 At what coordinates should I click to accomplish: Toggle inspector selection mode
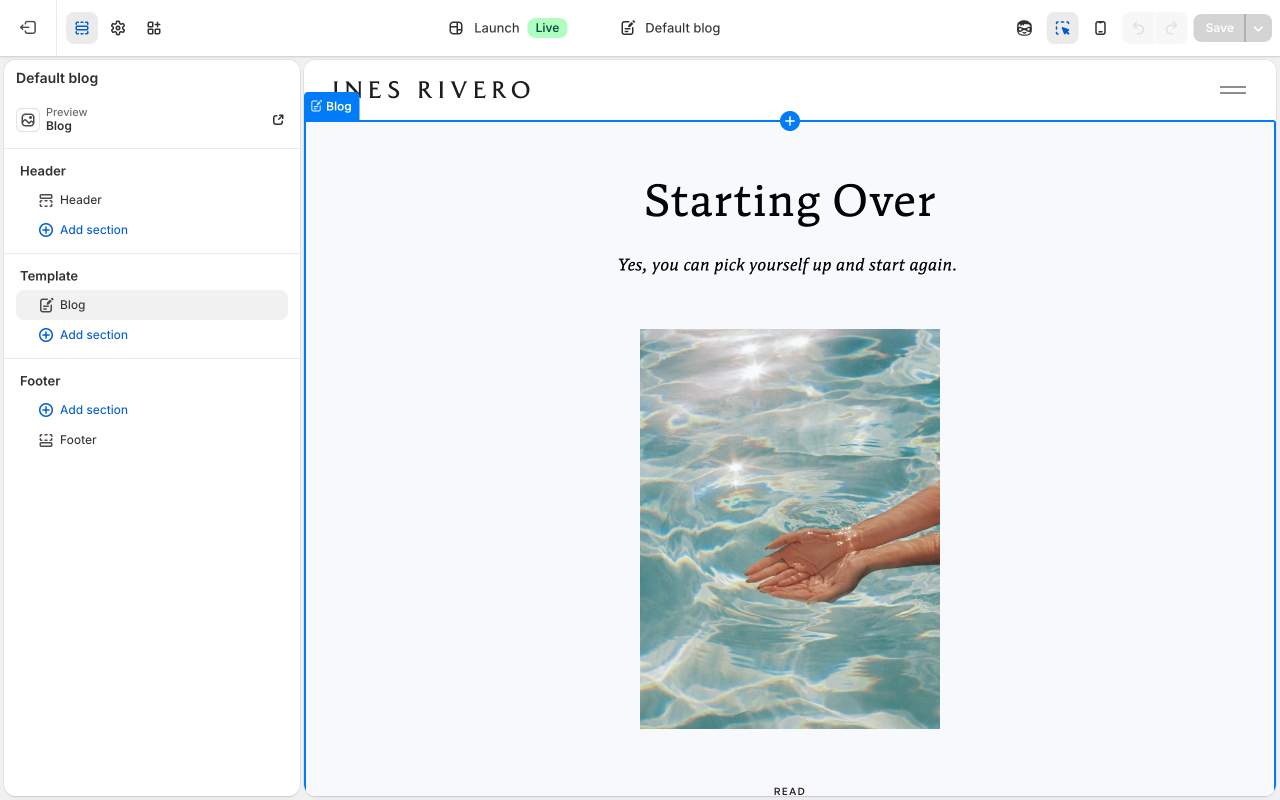click(x=1062, y=27)
